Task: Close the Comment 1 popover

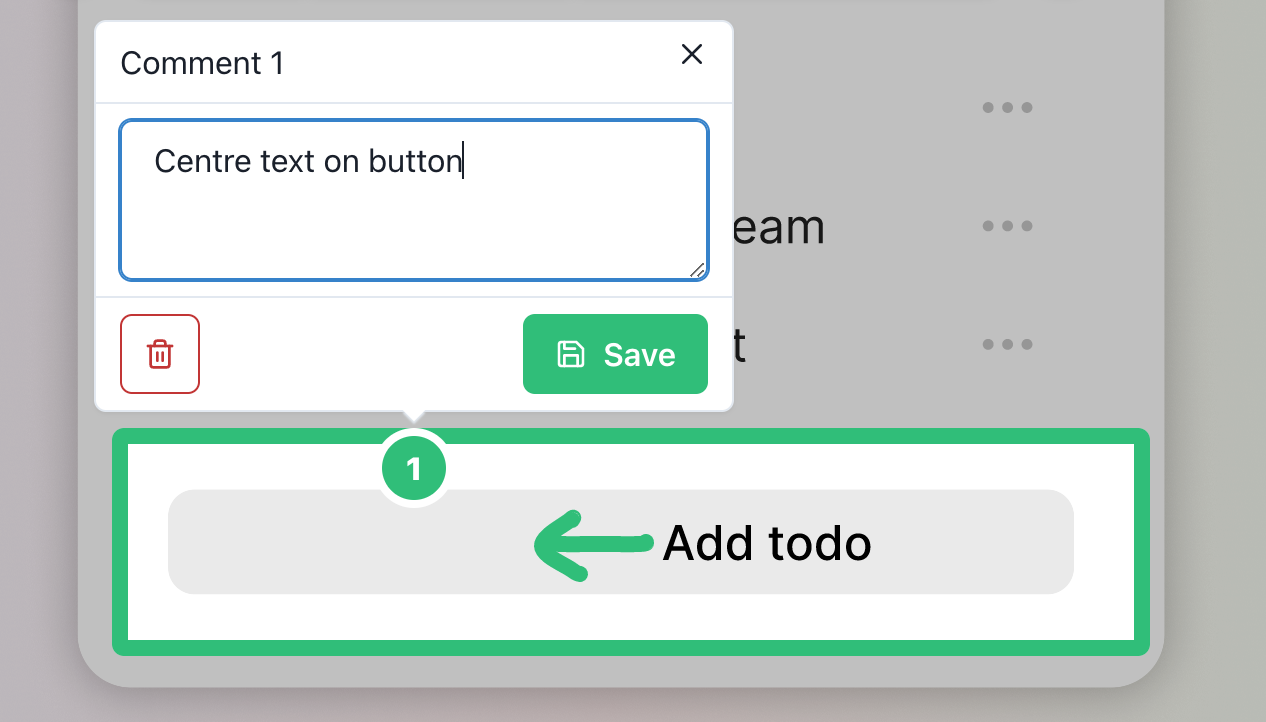Action: (692, 54)
